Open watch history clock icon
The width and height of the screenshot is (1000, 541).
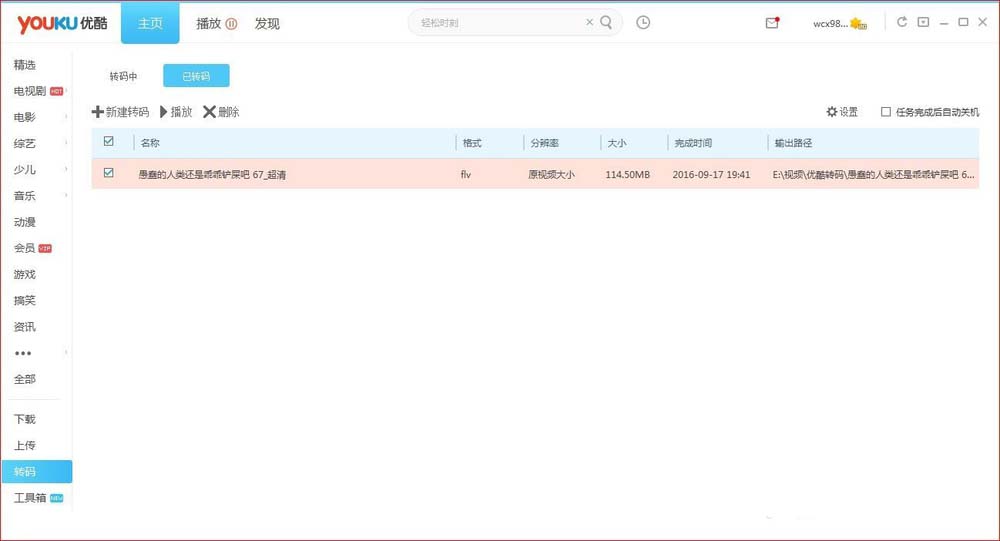coord(643,22)
